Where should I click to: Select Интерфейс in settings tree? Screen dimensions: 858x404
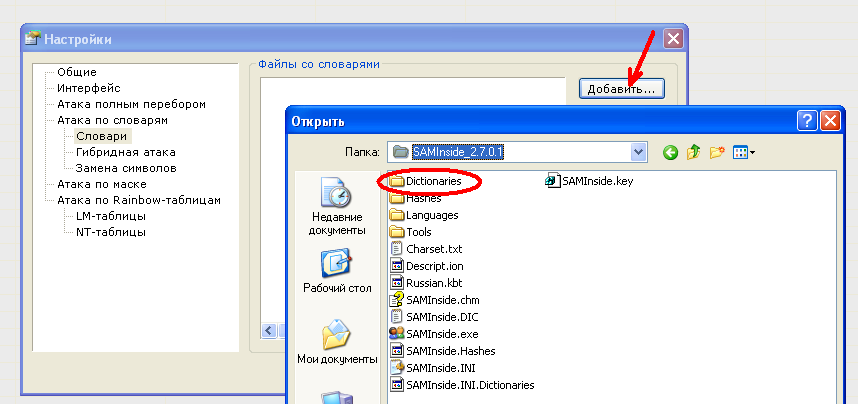pyautogui.click(x=89, y=88)
